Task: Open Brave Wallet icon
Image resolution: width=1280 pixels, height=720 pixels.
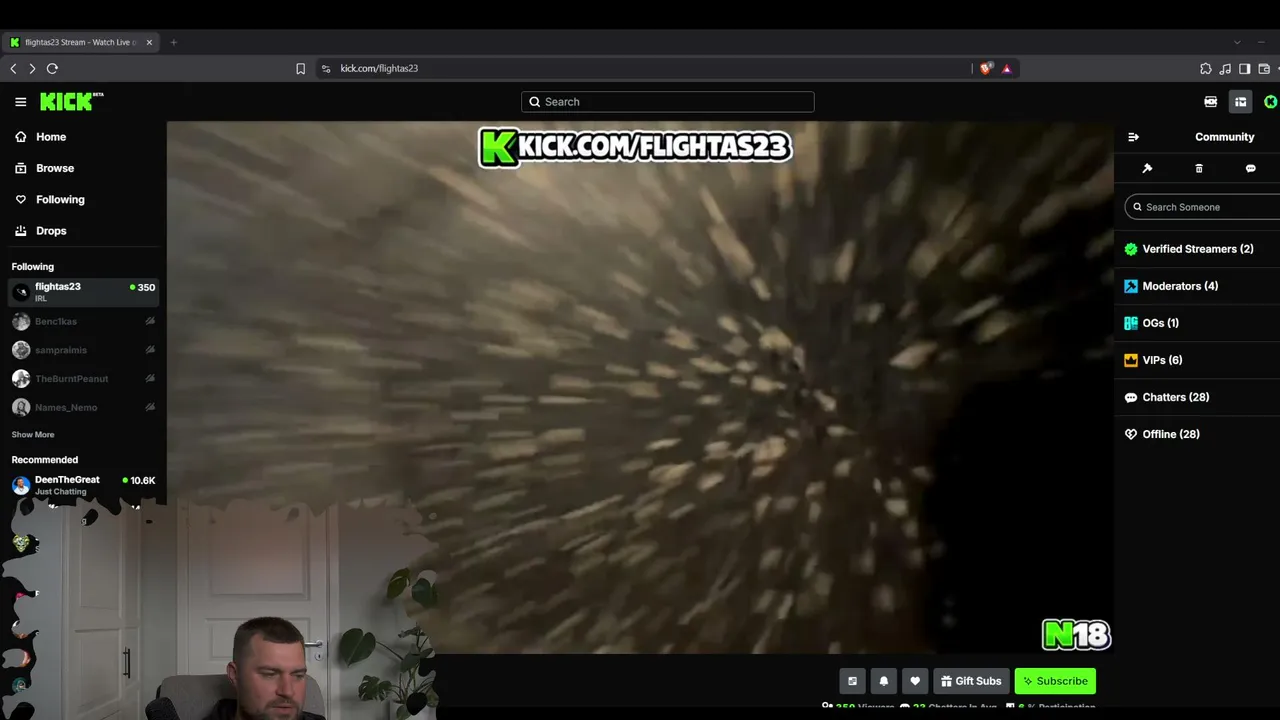Action: coord(1264,69)
